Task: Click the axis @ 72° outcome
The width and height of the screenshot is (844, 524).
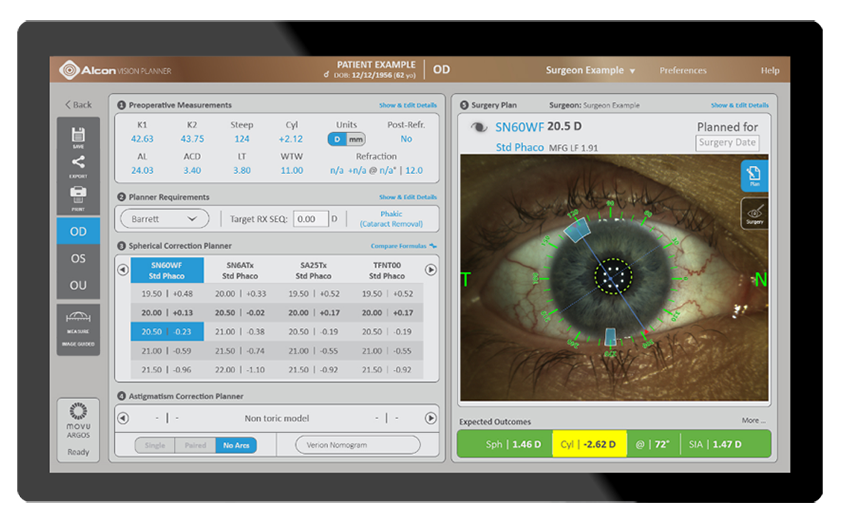Action: coord(652,444)
